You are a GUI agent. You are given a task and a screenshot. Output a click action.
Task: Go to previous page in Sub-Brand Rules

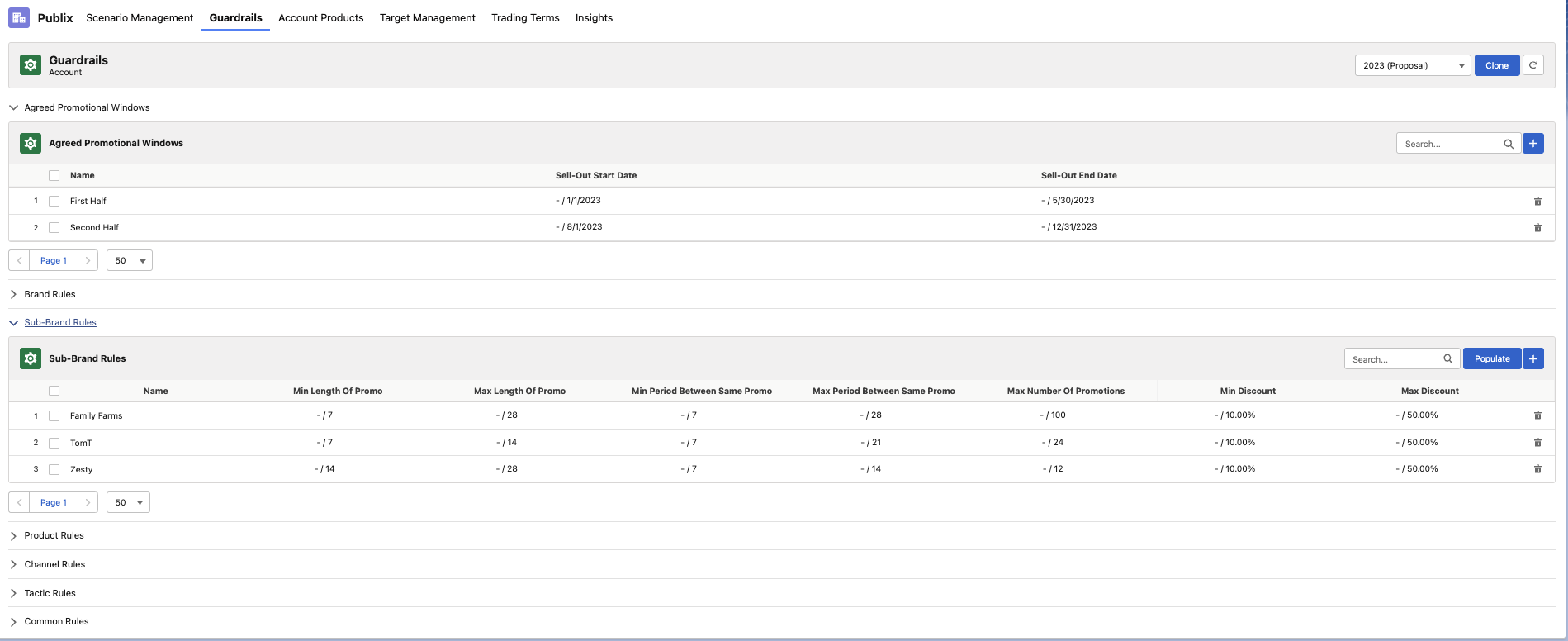[20, 502]
